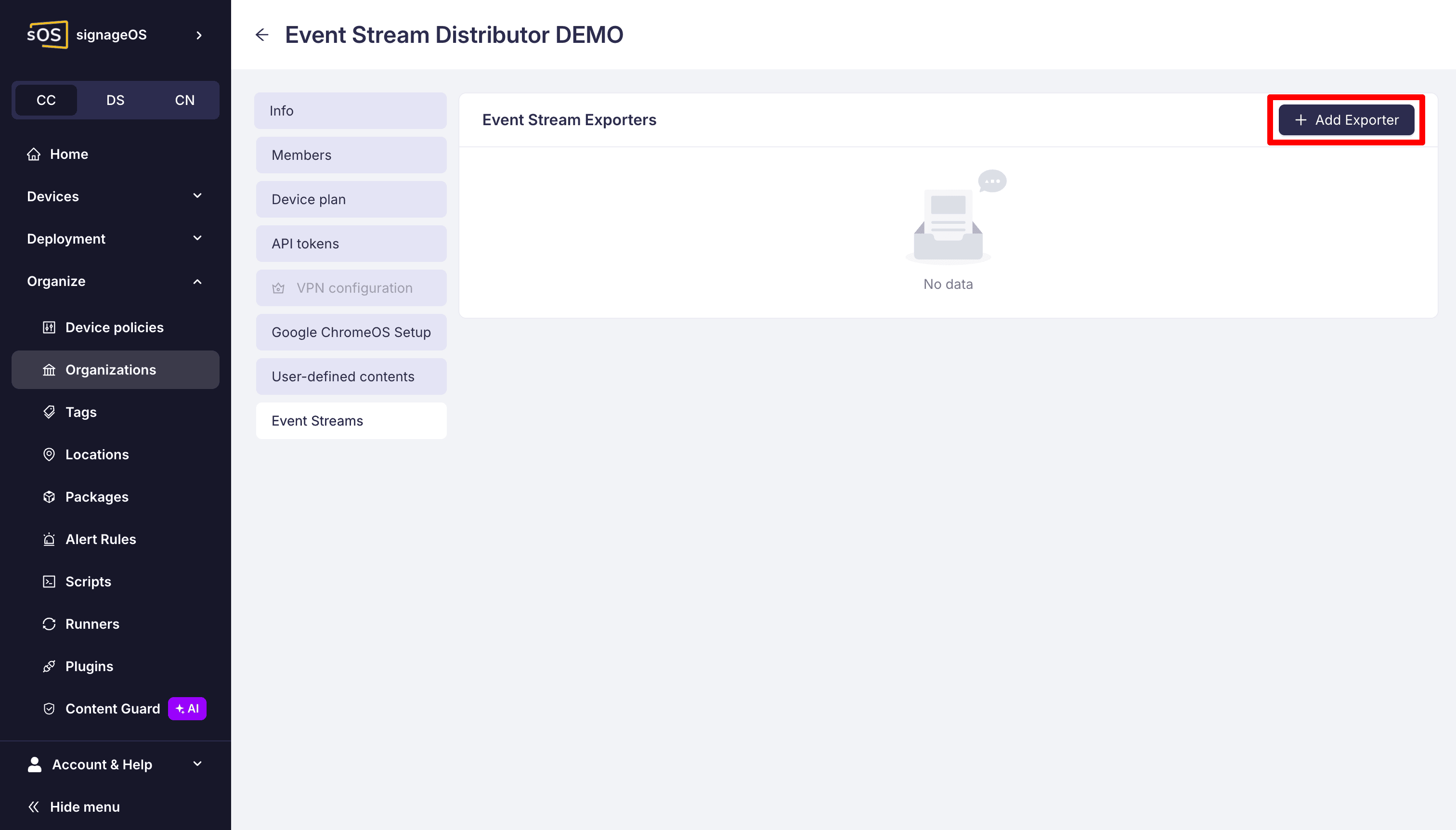Click the purple AI badge
1456x830 pixels.
[187, 709]
